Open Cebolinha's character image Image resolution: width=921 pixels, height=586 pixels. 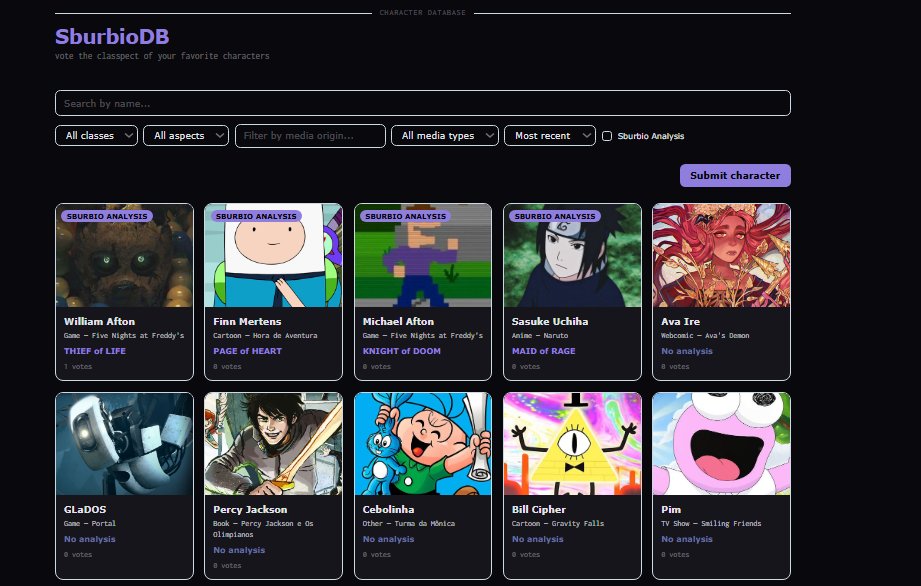coord(423,444)
